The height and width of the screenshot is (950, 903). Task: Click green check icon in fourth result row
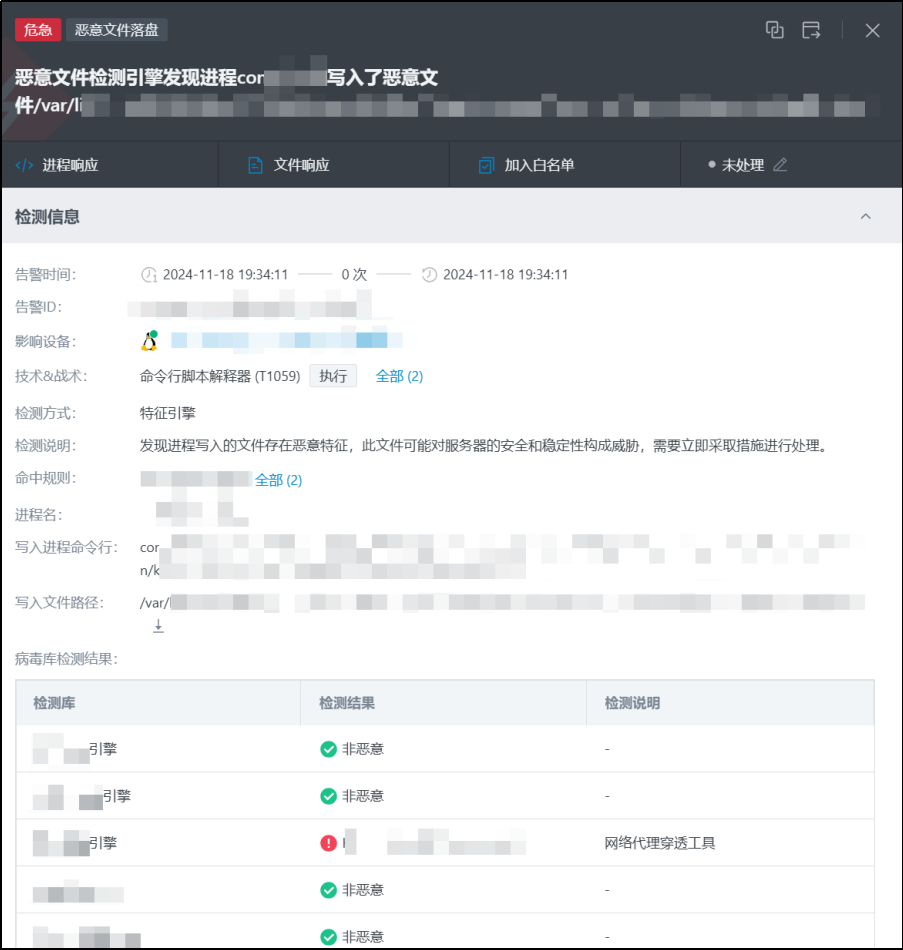(328, 890)
